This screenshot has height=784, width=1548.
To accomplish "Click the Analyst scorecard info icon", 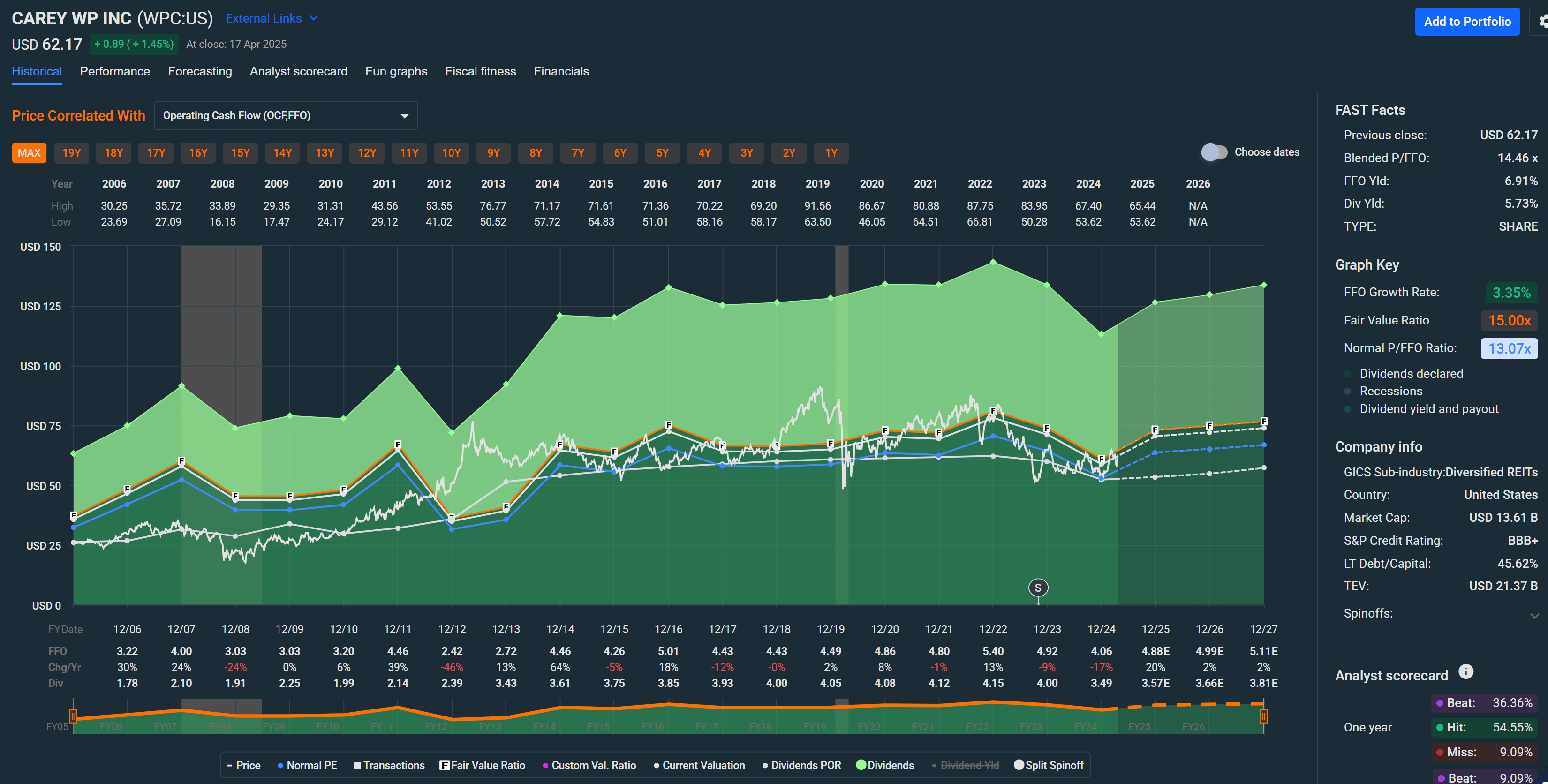I will (1466, 671).
